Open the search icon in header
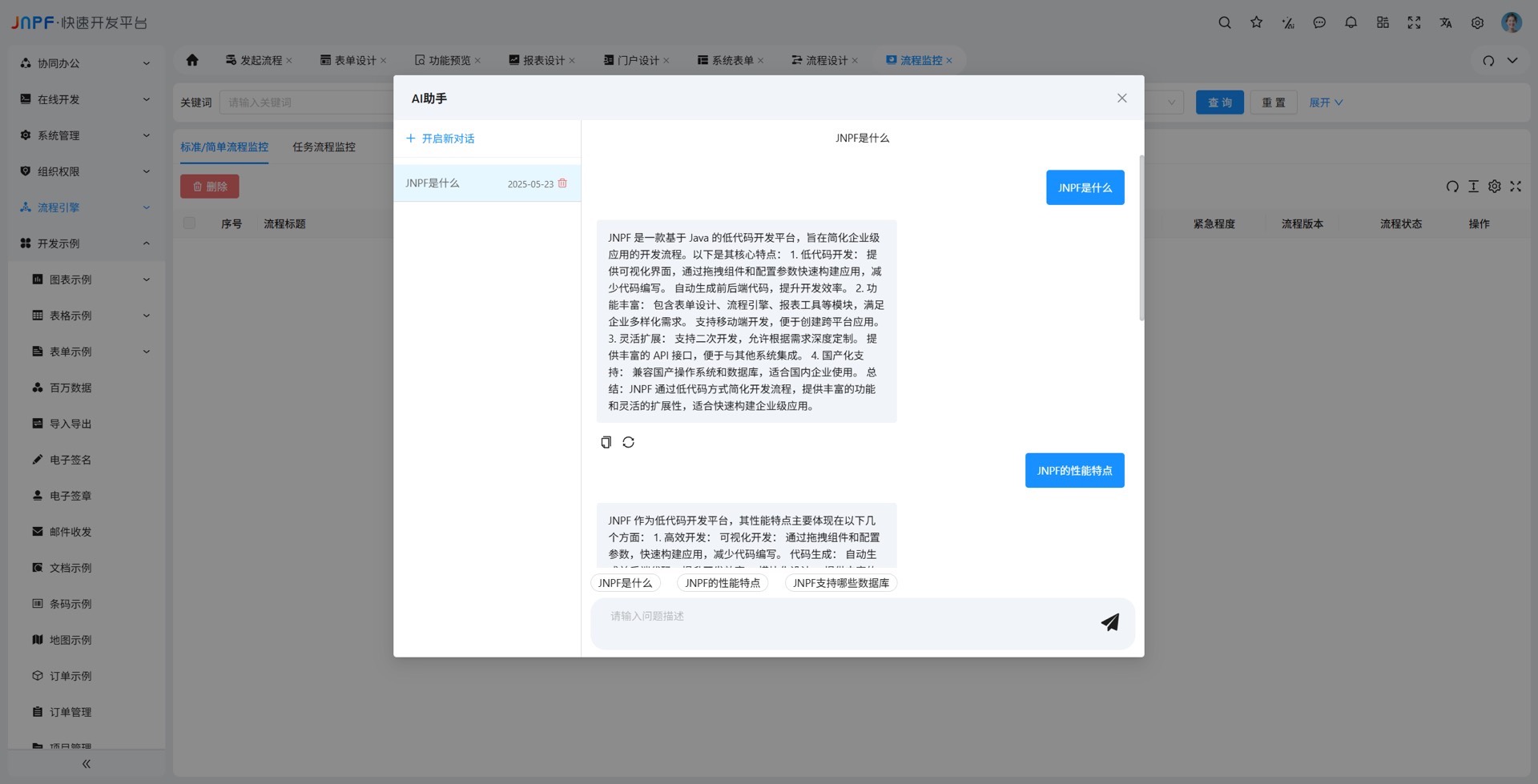This screenshot has width=1538, height=784. click(x=1225, y=22)
